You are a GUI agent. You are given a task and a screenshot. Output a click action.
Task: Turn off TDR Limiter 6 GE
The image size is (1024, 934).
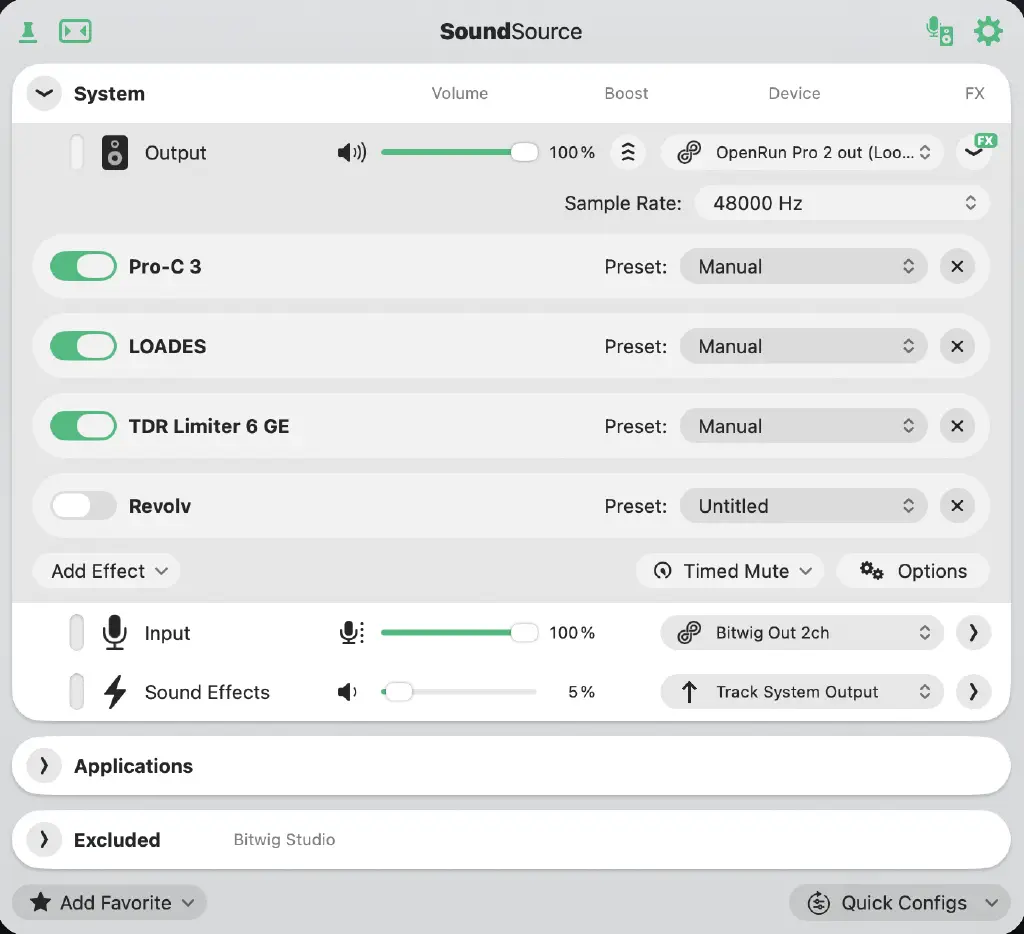coord(83,426)
